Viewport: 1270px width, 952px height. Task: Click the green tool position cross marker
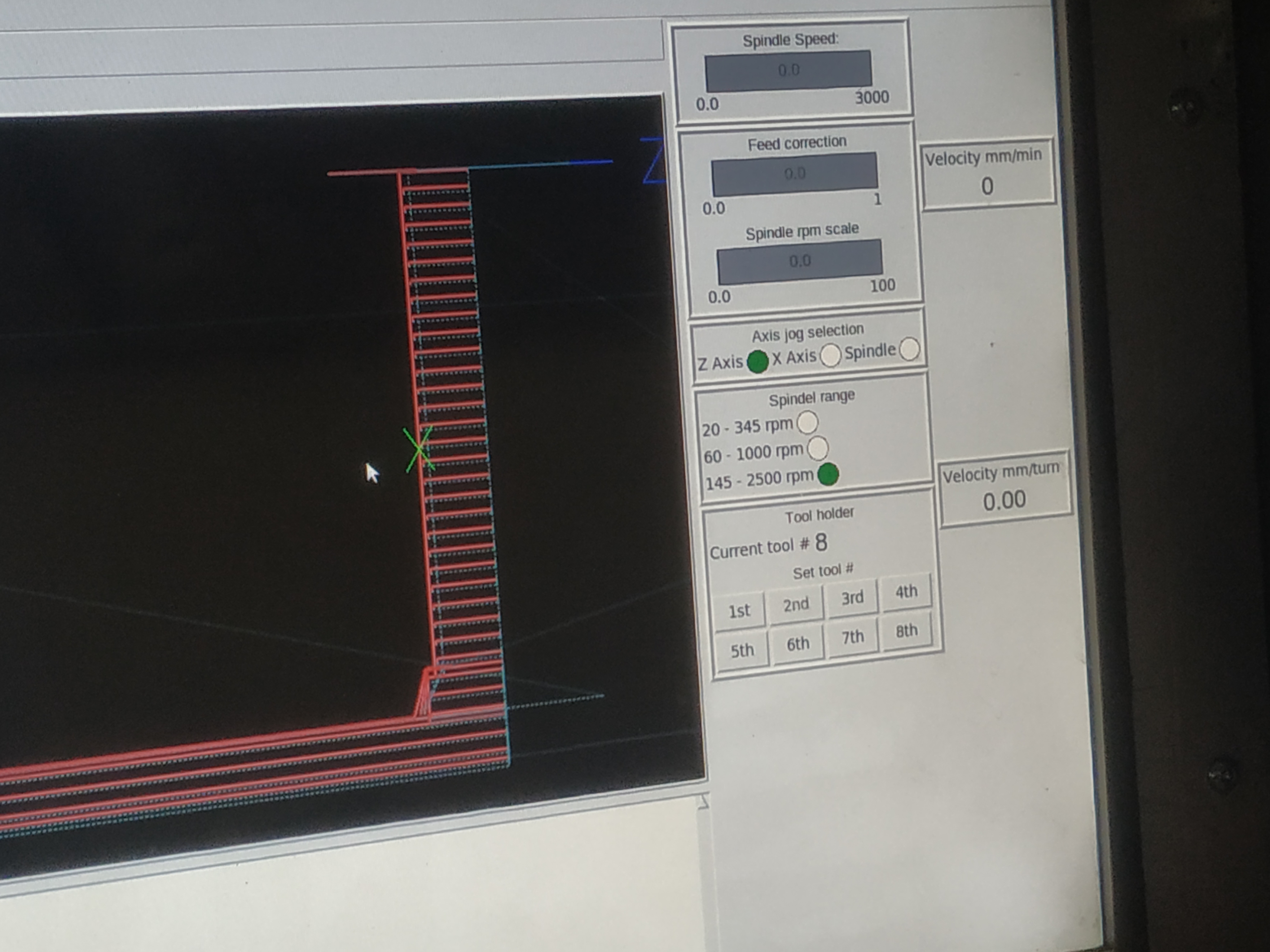(x=418, y=450)
